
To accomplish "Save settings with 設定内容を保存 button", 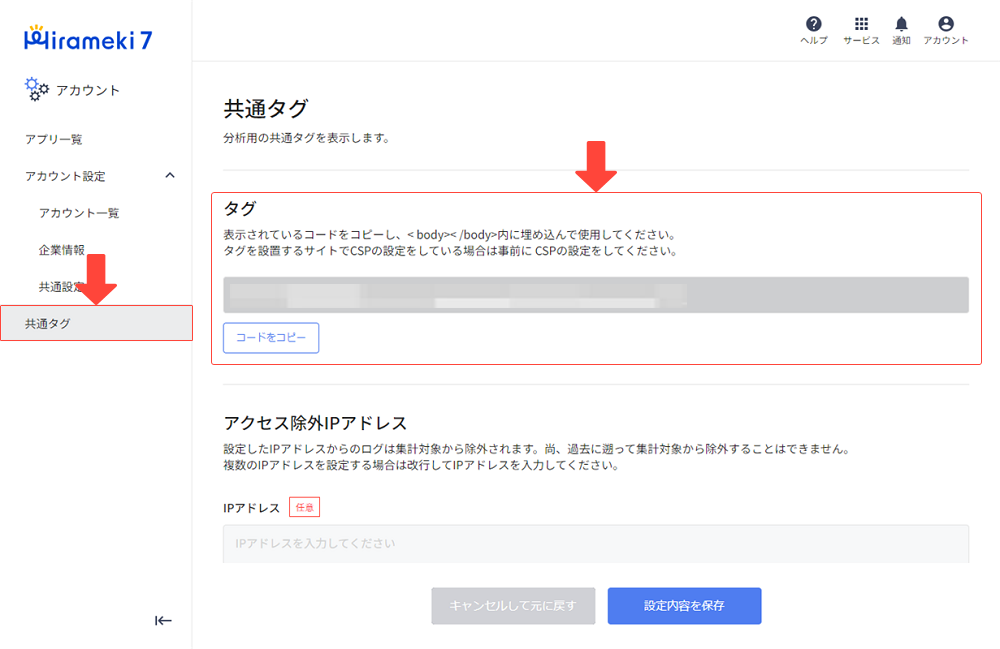I will (x=684, y=606).
